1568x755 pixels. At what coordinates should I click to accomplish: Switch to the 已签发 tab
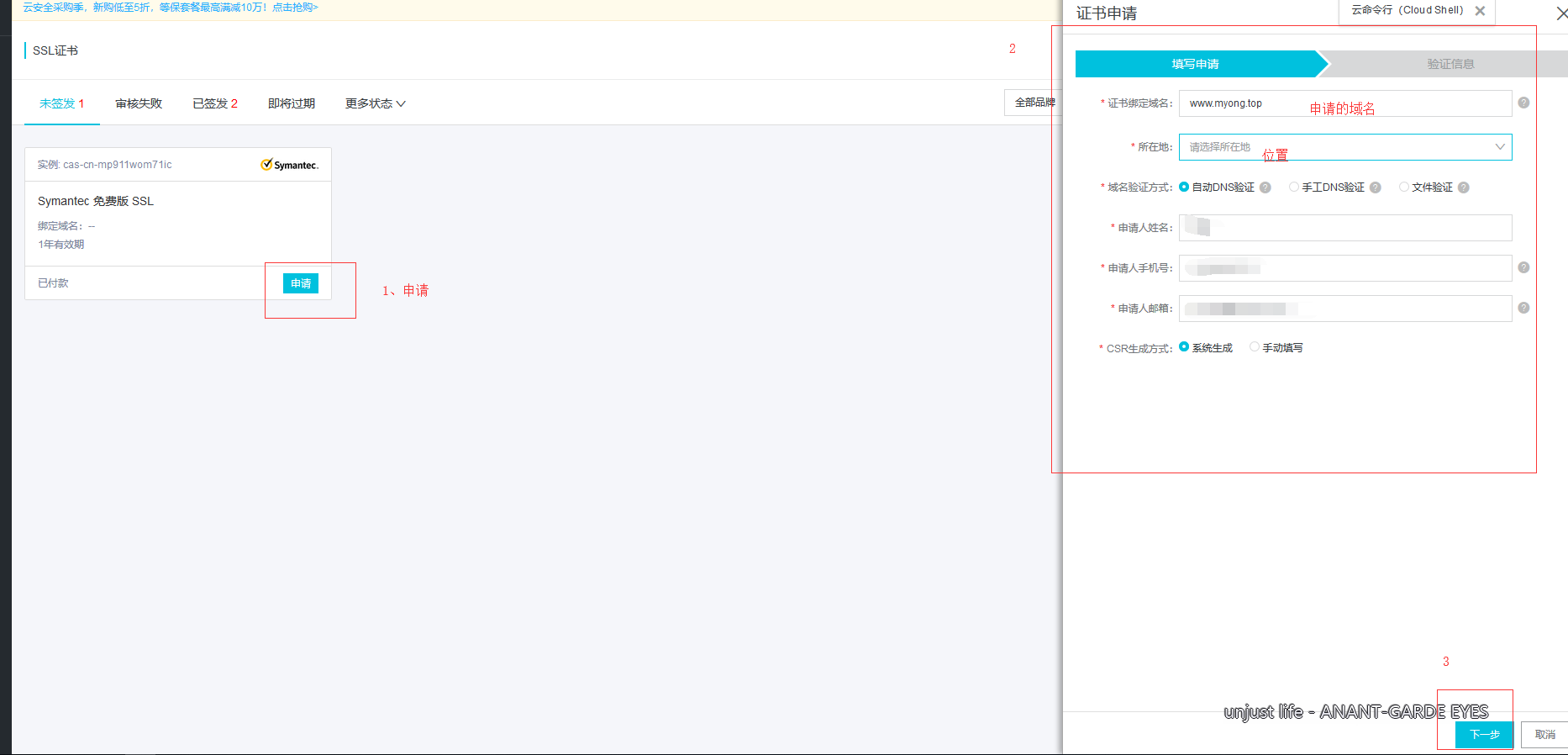pos(215,103)
